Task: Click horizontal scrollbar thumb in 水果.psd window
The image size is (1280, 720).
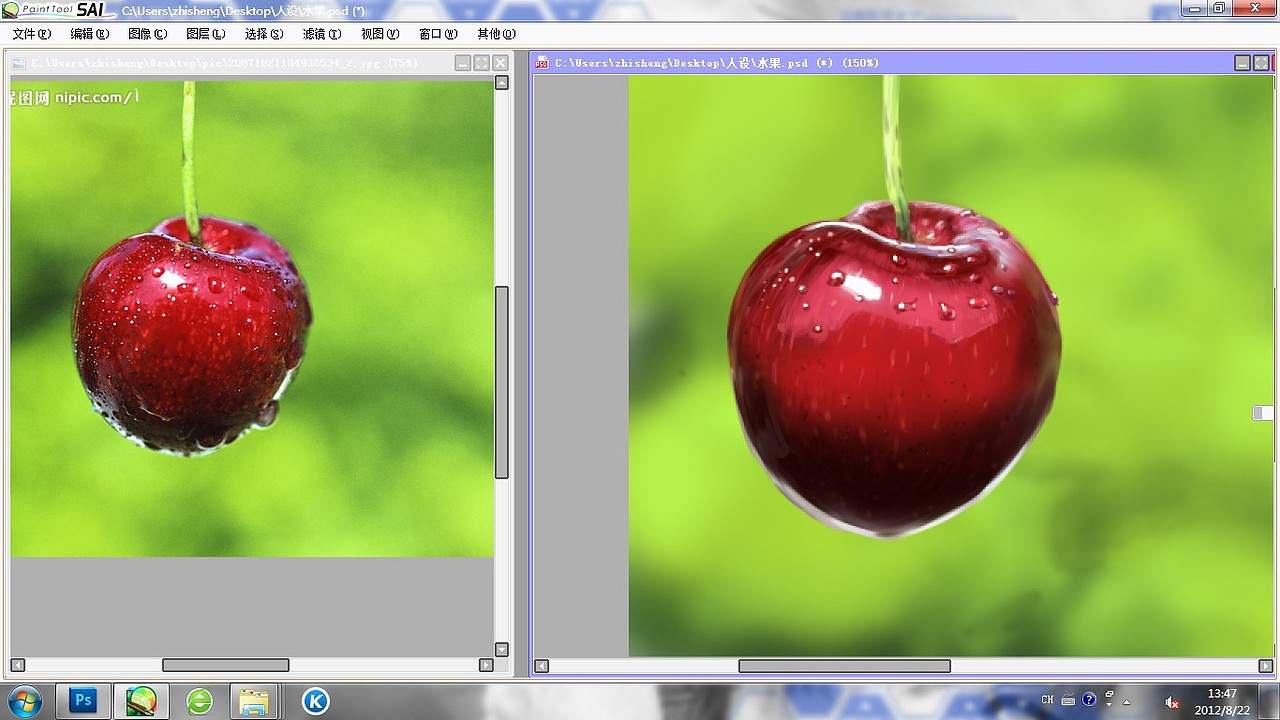Action: point(845,666)
